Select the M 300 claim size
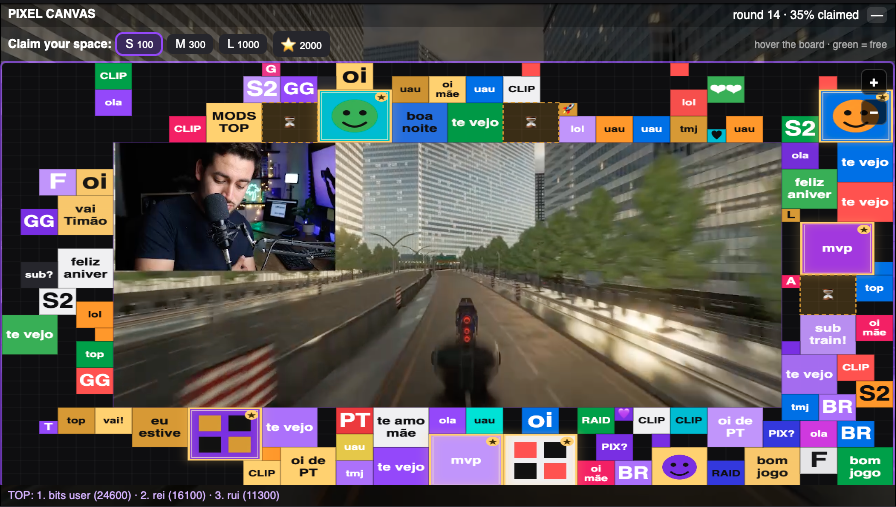 click(x=190, y=44)
